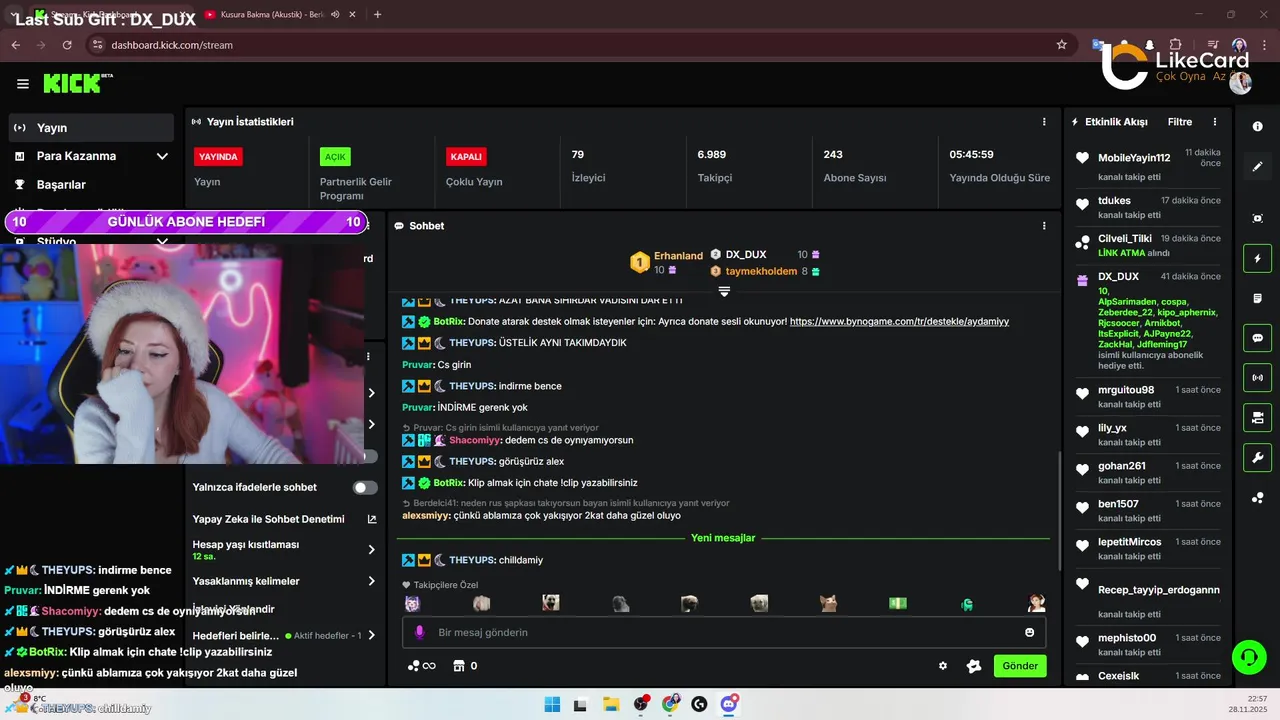The width and height of the screenshot is (1280, 720).
Task: Open Filtre in Etkinlik Akışı
Action: coord(1180,122)
